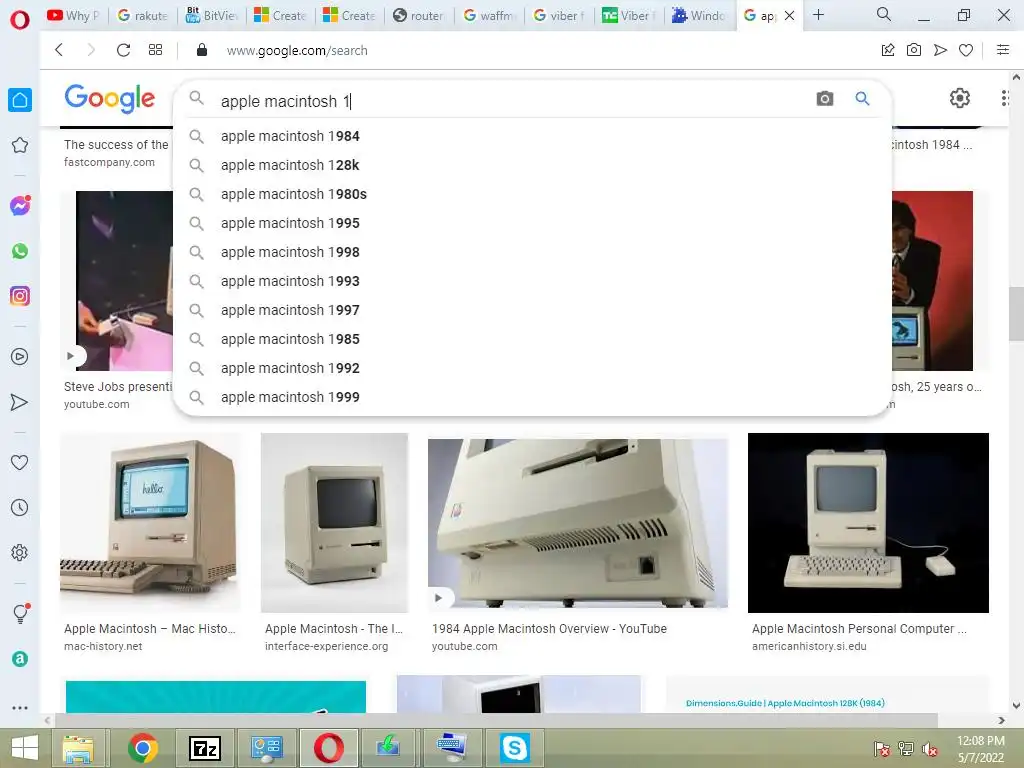The width and height of the screenshot is (1024, 768).
Task: Take a snapshot with camera toolbar icon
Action: pyautogui.click(x=914, y=50)
